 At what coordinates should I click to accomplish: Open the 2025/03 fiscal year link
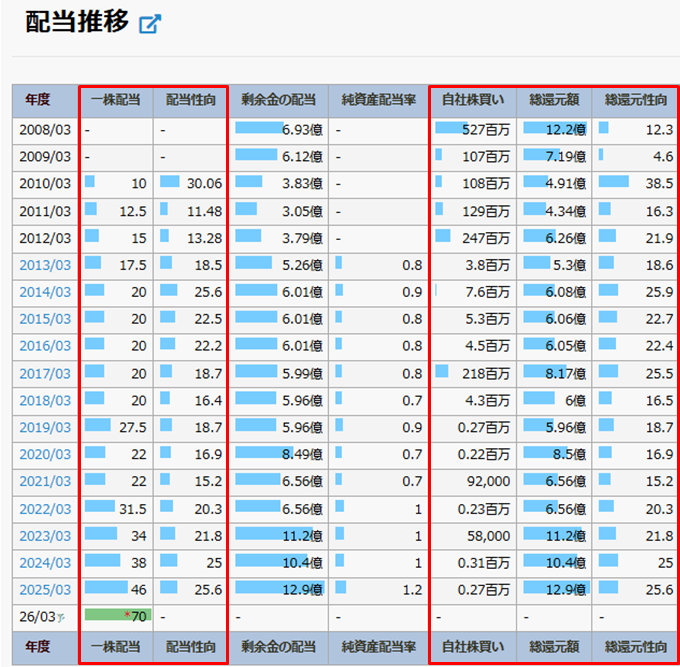click(x=47, y=589)
